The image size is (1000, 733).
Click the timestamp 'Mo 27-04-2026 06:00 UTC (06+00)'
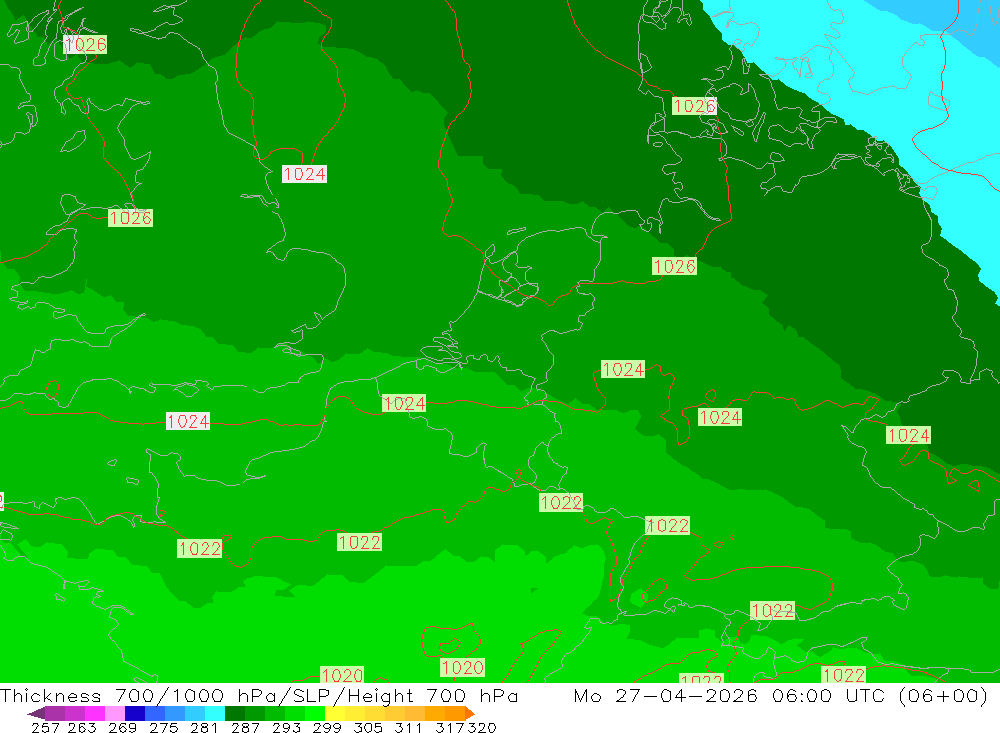coord(781,695)
